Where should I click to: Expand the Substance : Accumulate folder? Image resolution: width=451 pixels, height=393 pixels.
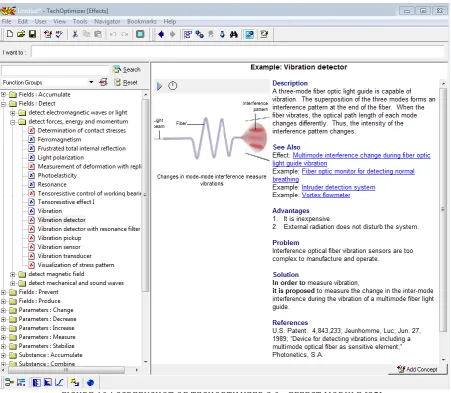point(4,355)
